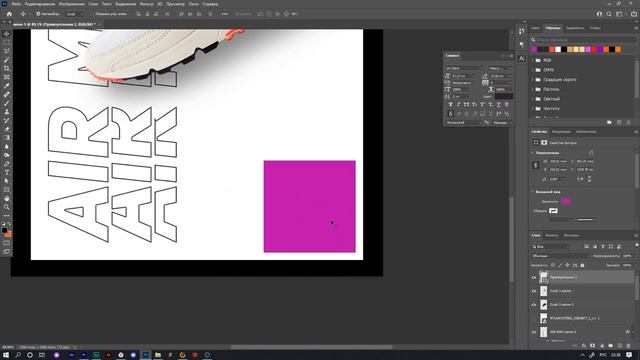Image resolution: width=640 pixels, height=360 pixels.
Task: Select the Clone Stamp tool
Action: [7, 111]
